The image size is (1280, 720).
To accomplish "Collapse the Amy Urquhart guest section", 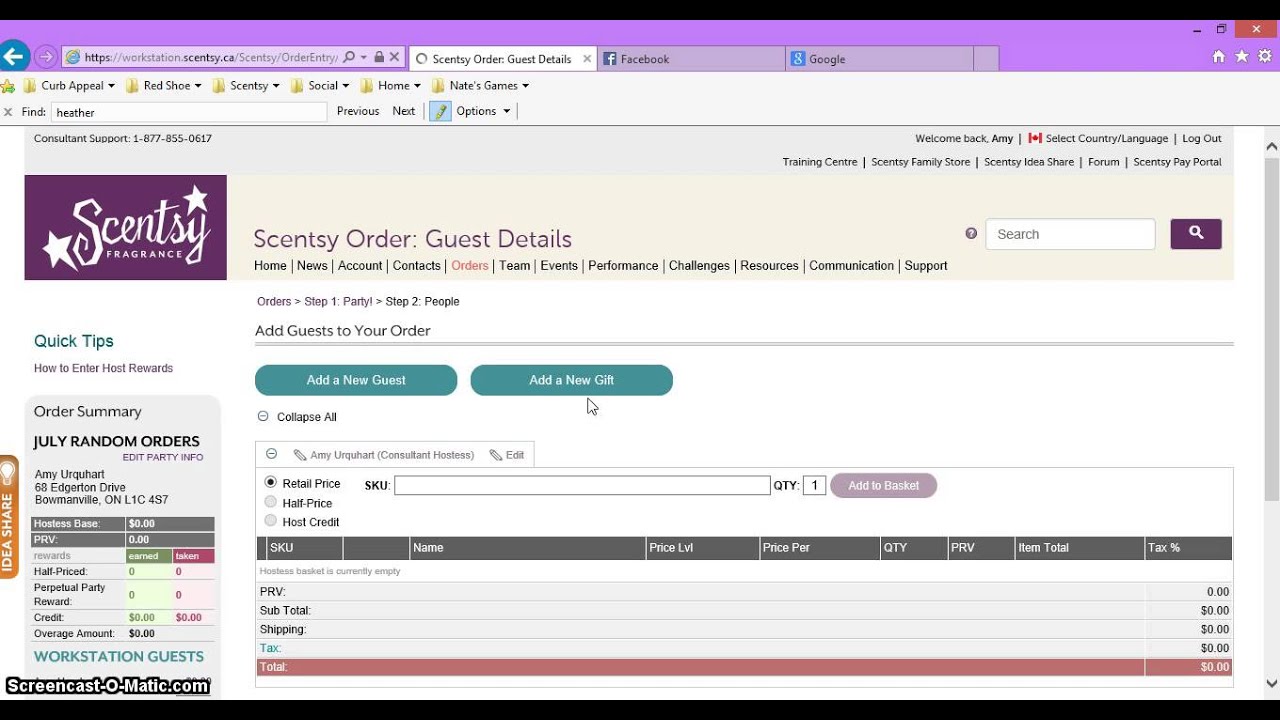I will pyautogui.click(x=271, y=454).
